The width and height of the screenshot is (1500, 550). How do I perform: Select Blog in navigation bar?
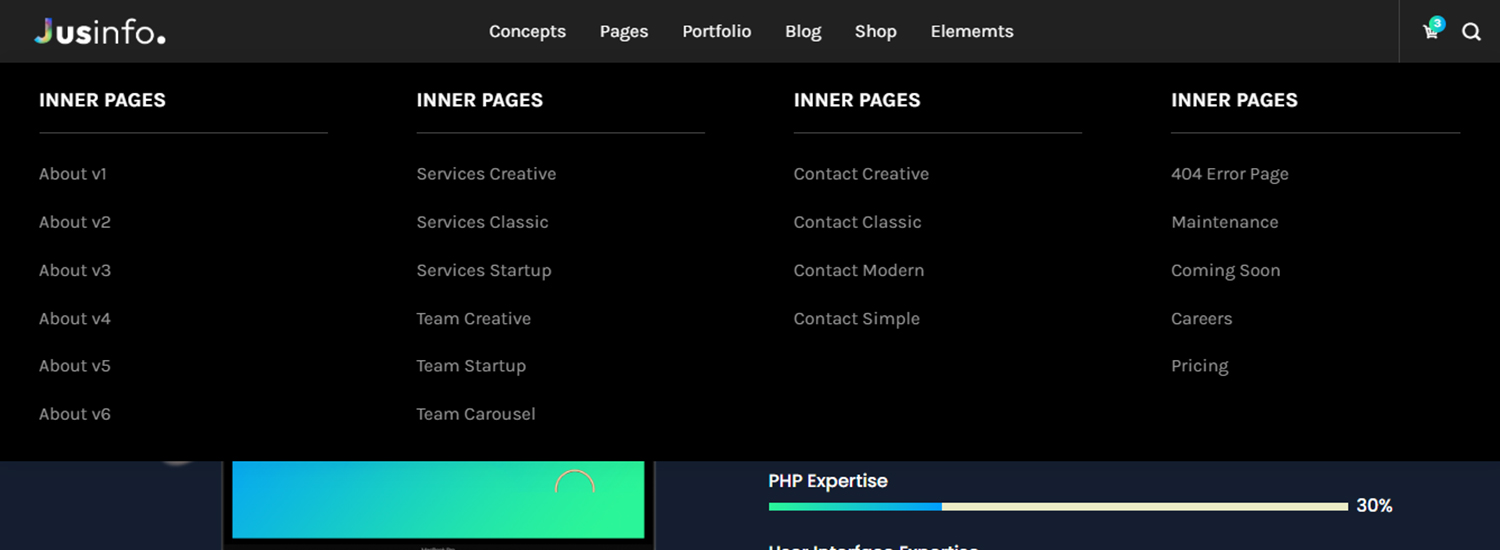(803, 32)
